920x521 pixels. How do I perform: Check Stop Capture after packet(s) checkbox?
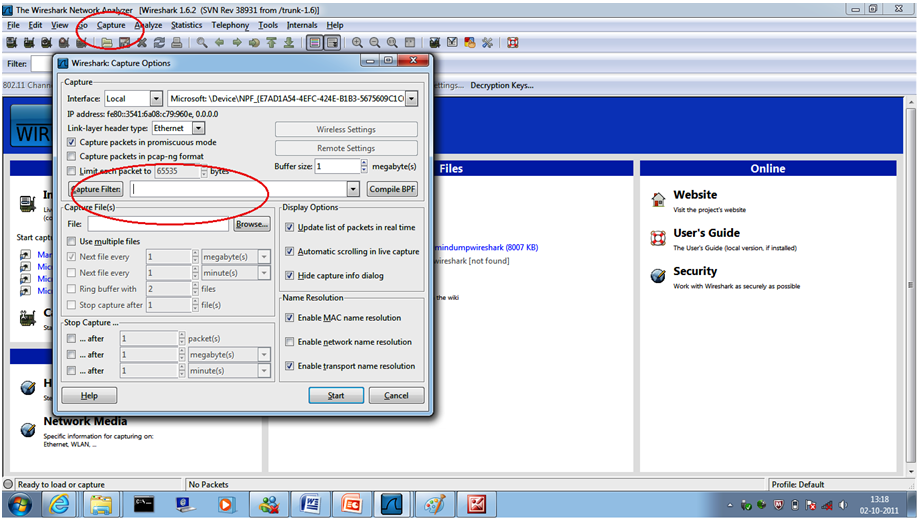(x=71, y=339)
